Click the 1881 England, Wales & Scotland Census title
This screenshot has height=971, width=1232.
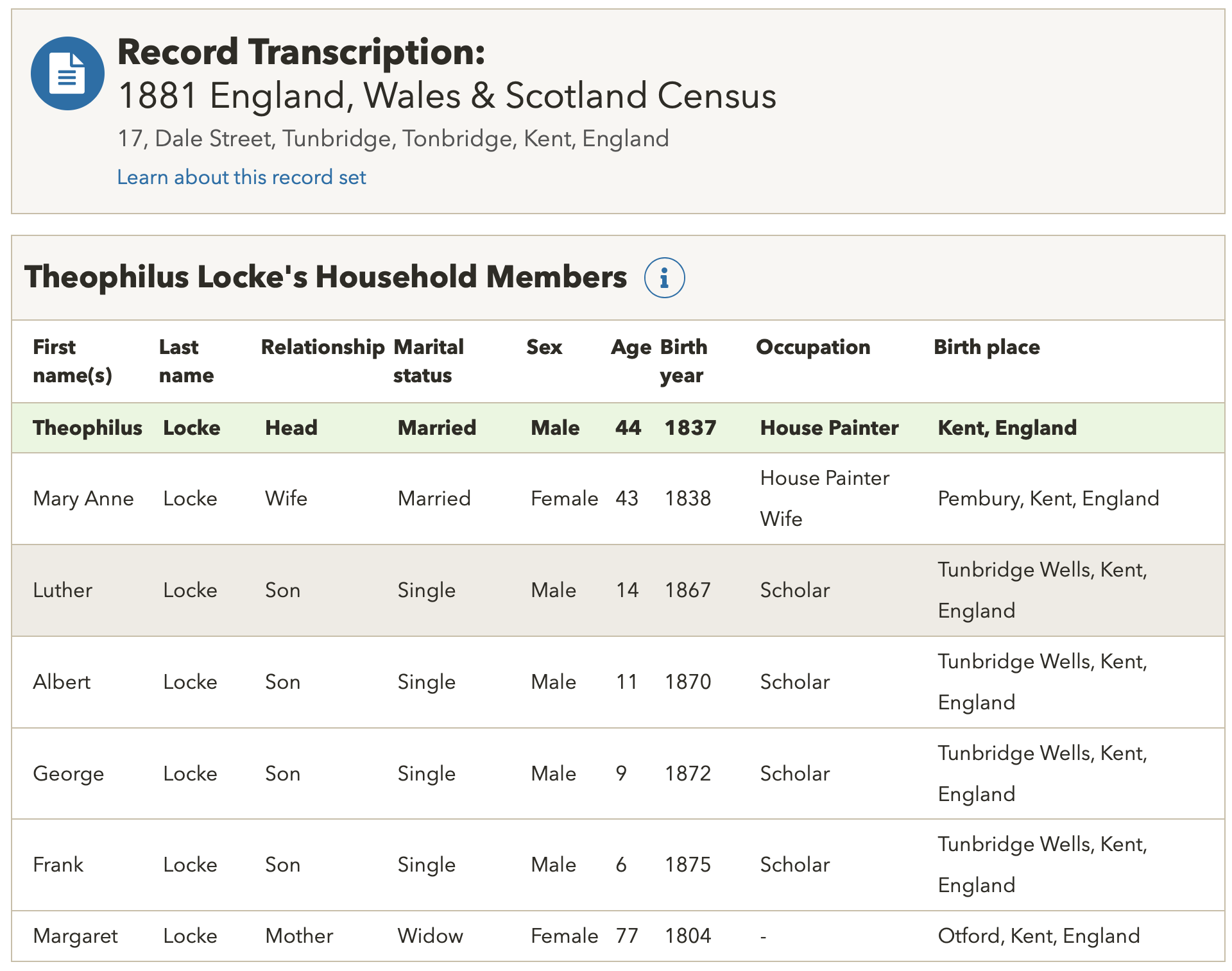point(447,96)
